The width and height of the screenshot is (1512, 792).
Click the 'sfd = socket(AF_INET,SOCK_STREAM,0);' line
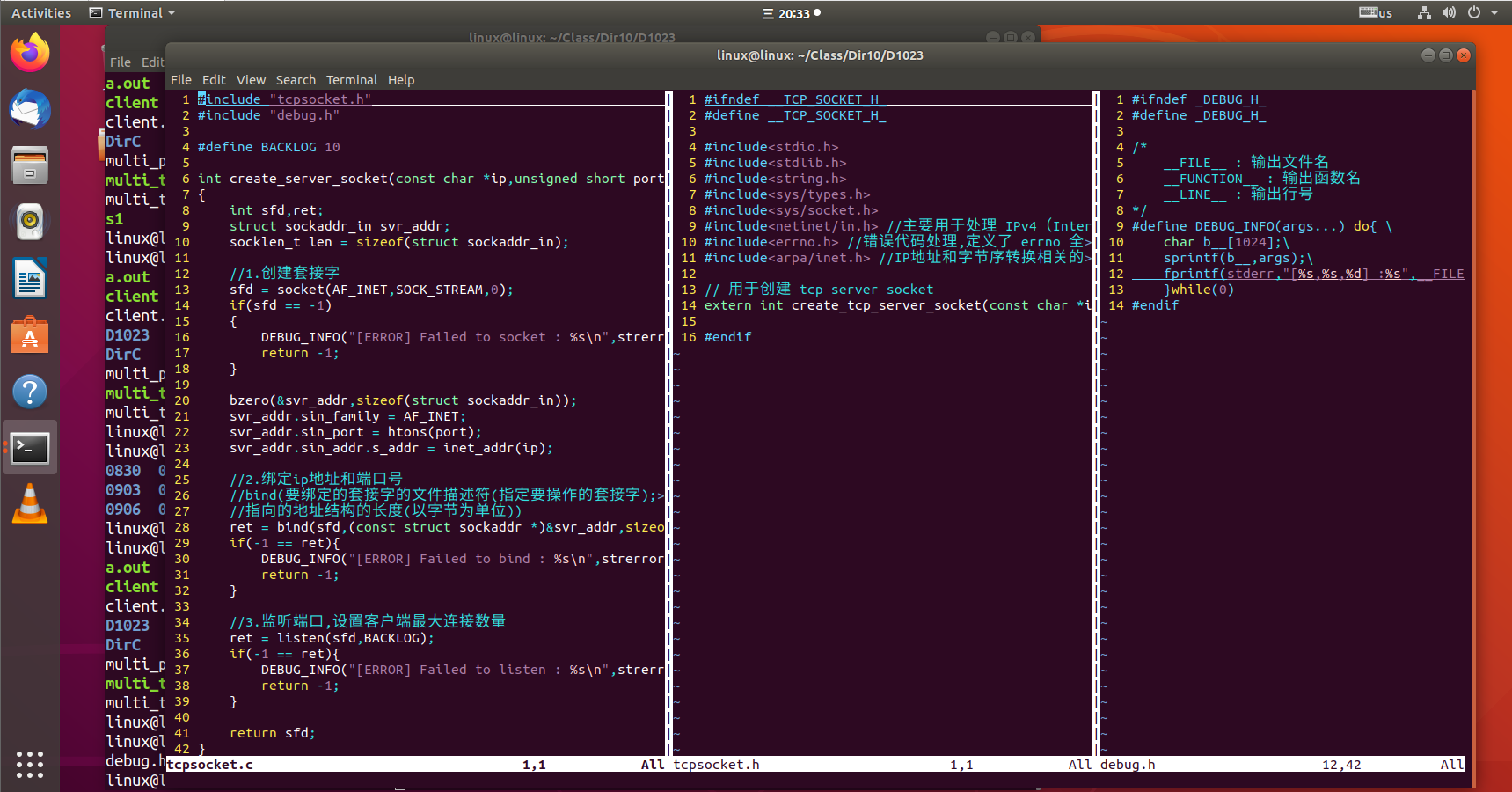pyautogui.click(x=371, y=290)
